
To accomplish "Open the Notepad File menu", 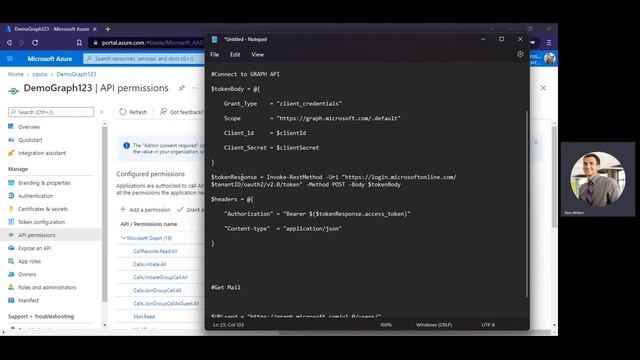I will [215, 54].
